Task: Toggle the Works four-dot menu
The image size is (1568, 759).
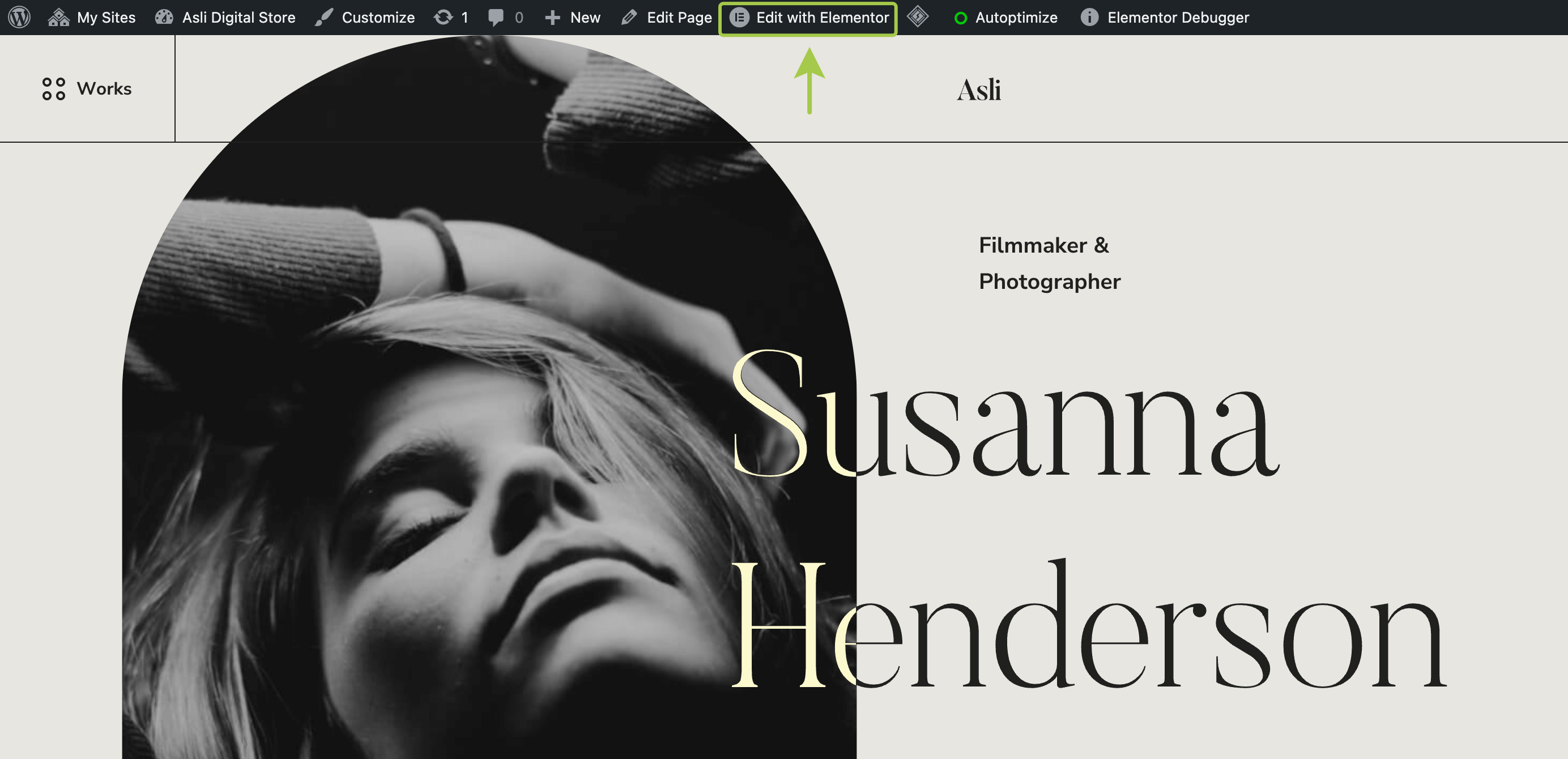Action: click(x=54, y=89)
